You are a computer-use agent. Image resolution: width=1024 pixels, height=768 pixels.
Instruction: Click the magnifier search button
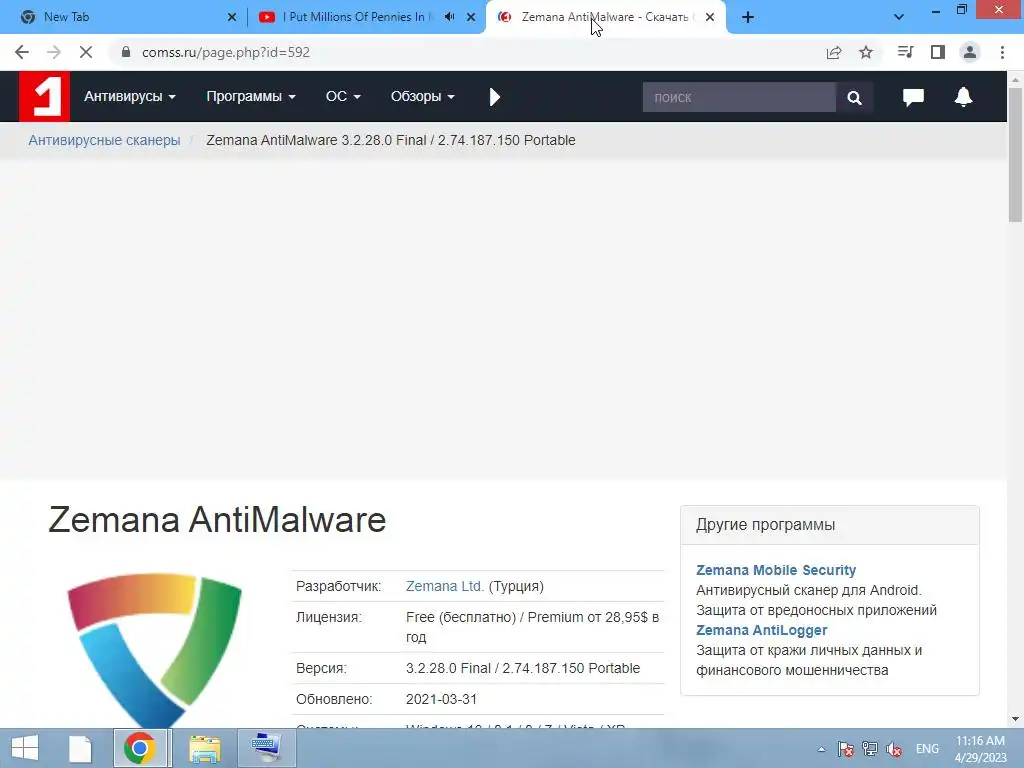854,97
